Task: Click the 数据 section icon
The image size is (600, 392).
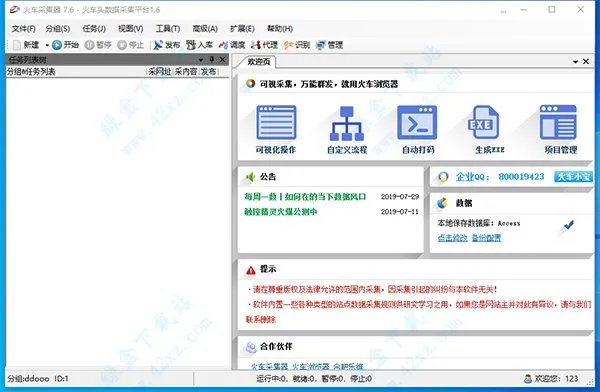Action: (x=442, y=203)
